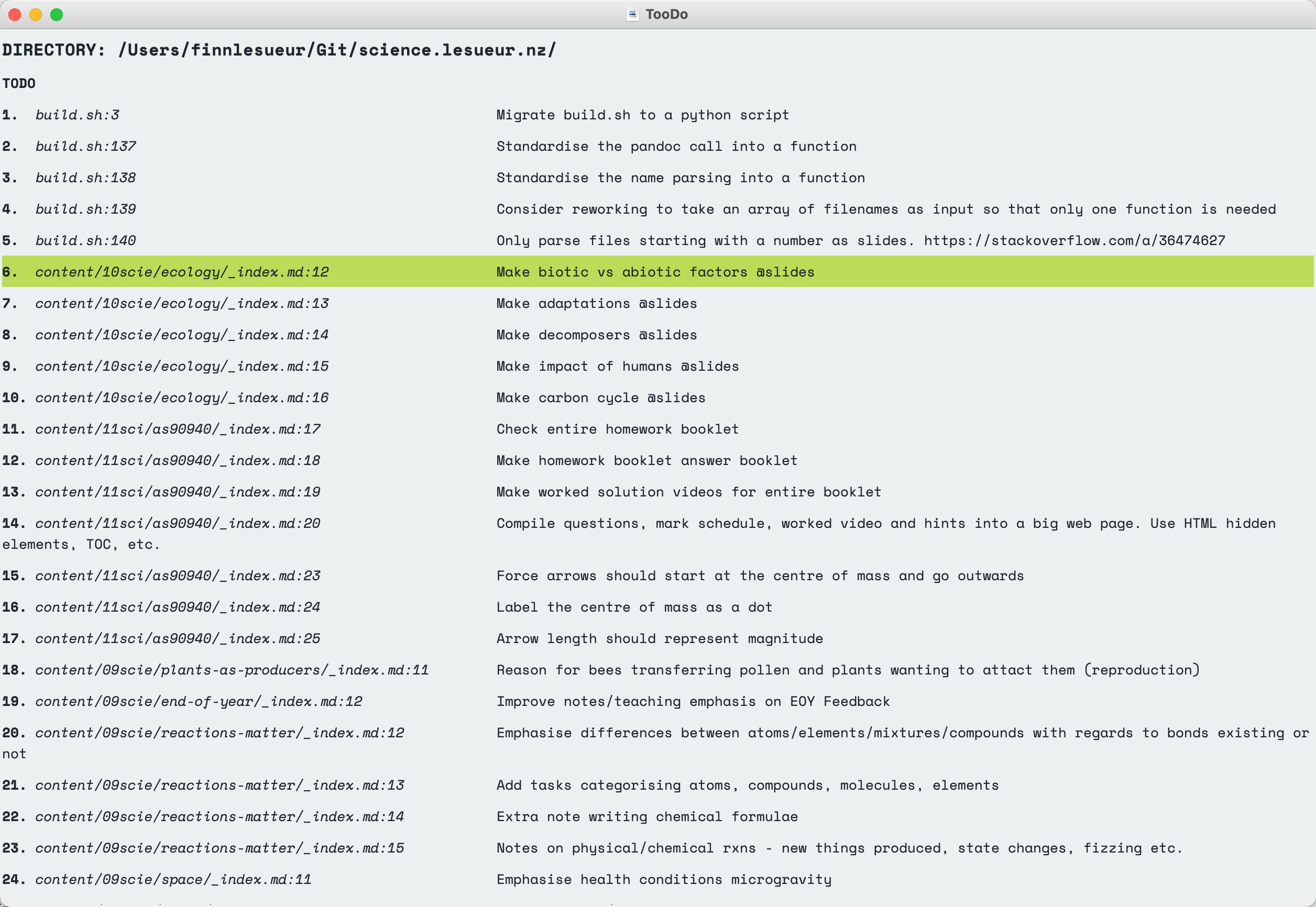Click the stackoverflow.com URL in item 5
This screenshot has width=1316, height=907.
[1074, 241]
